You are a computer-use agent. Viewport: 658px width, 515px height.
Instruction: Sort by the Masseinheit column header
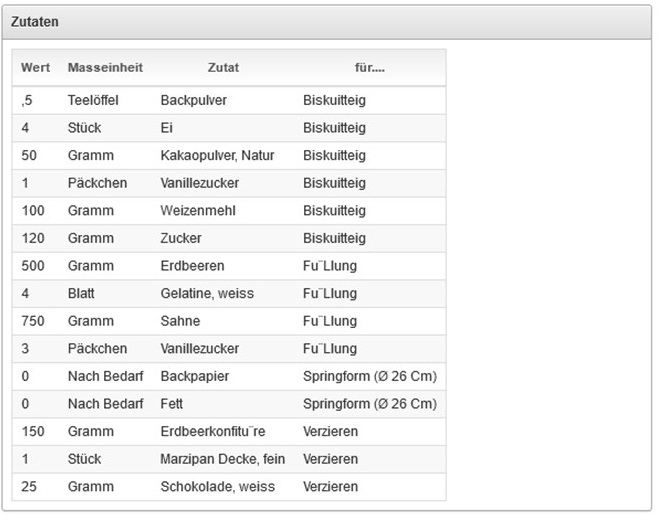click(105, 68)
